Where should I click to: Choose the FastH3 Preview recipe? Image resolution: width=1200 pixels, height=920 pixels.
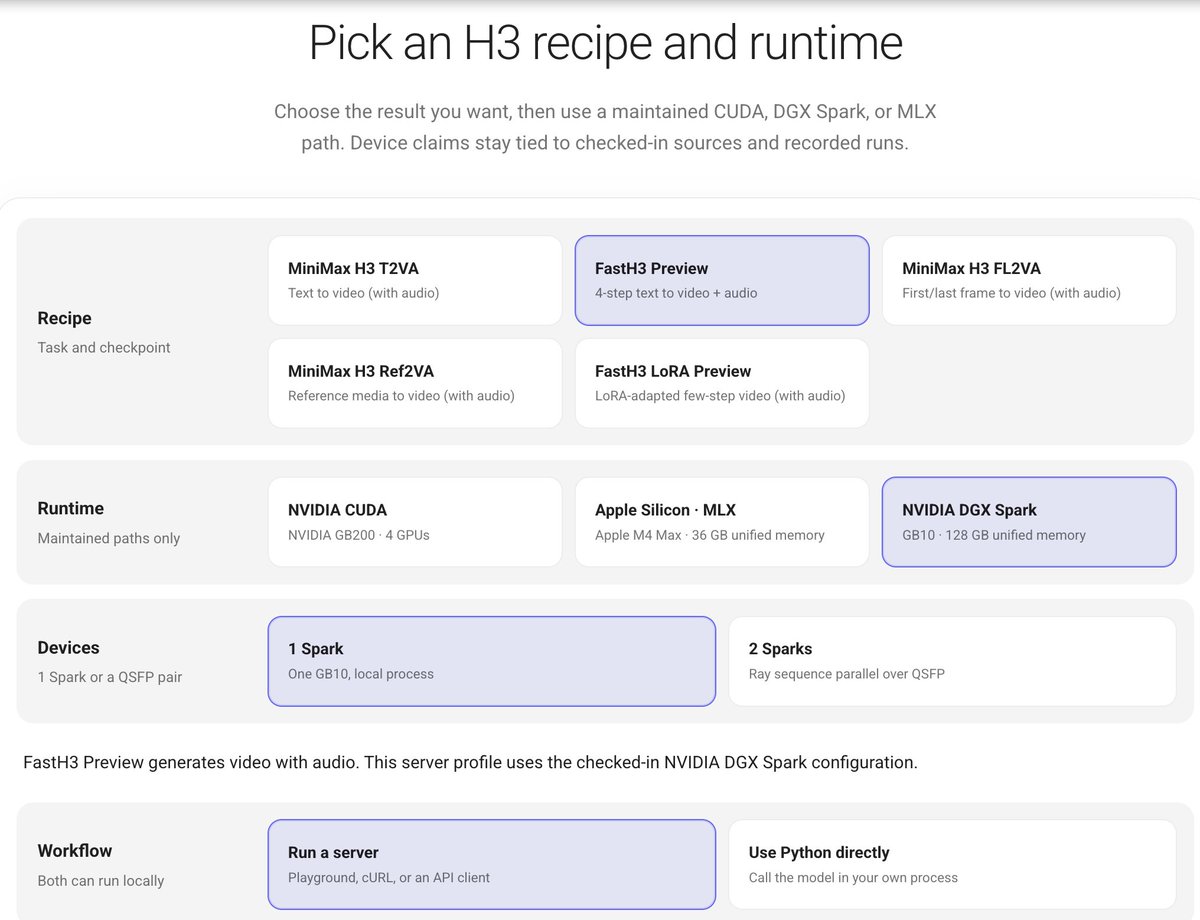click(x=722, y=280)
